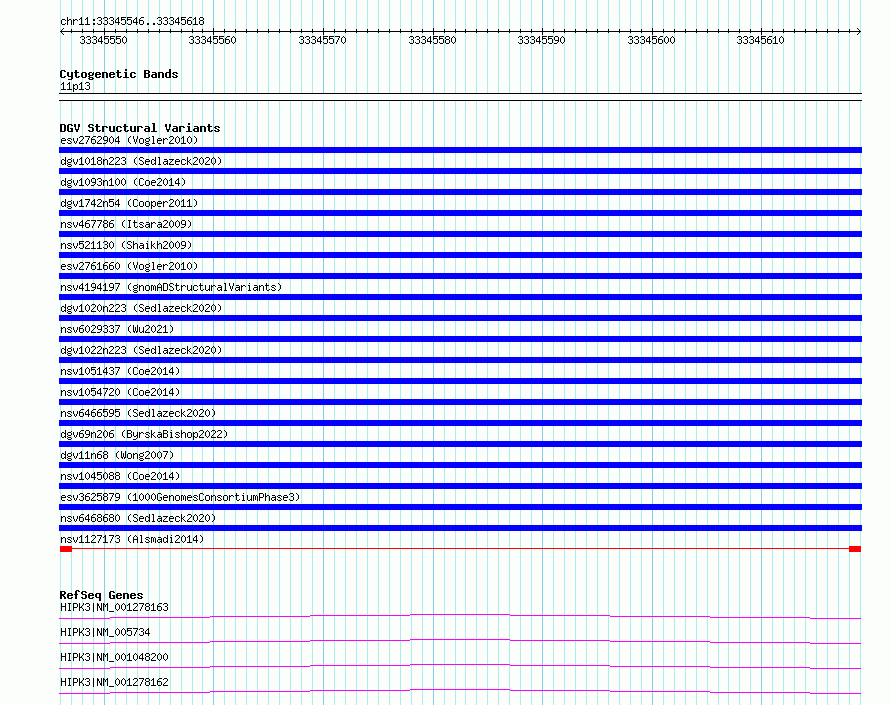Click the red nsv1127173 variant line
The image size is (890, 705).
pos(460,549)
